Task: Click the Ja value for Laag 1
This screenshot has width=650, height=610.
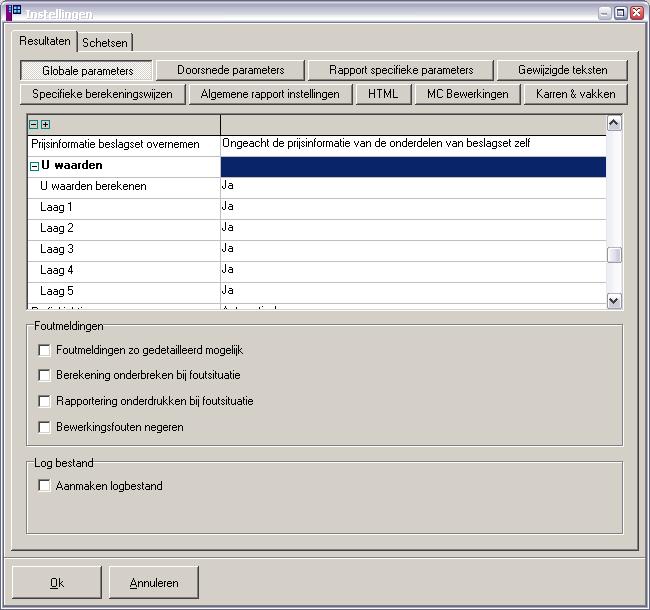Action: 413,209
